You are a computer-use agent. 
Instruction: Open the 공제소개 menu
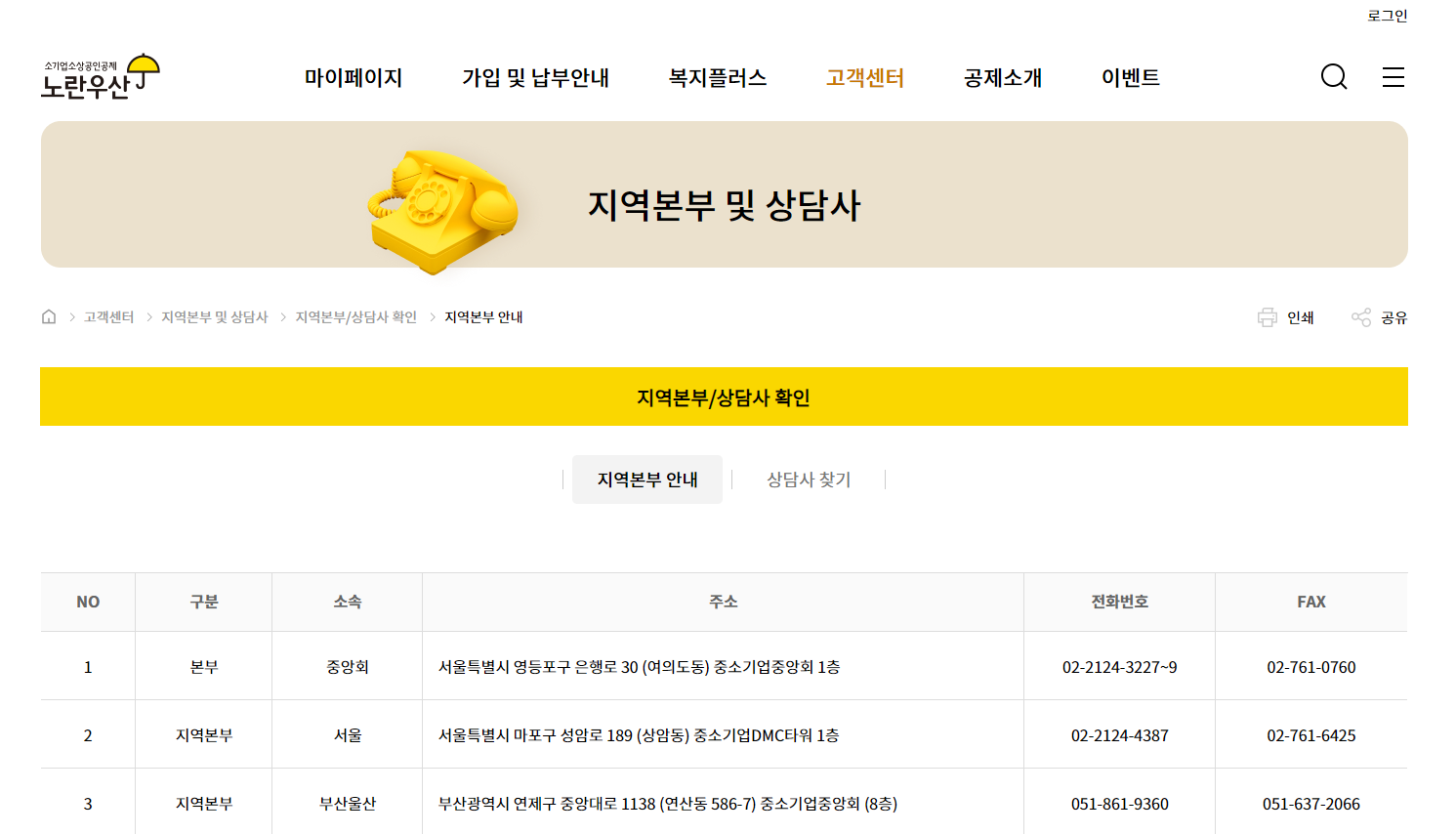(x=1001, y=77)
